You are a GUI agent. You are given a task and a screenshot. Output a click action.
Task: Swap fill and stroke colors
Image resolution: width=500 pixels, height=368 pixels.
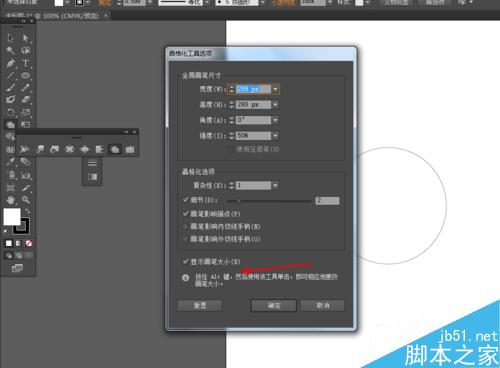(27, 211)
